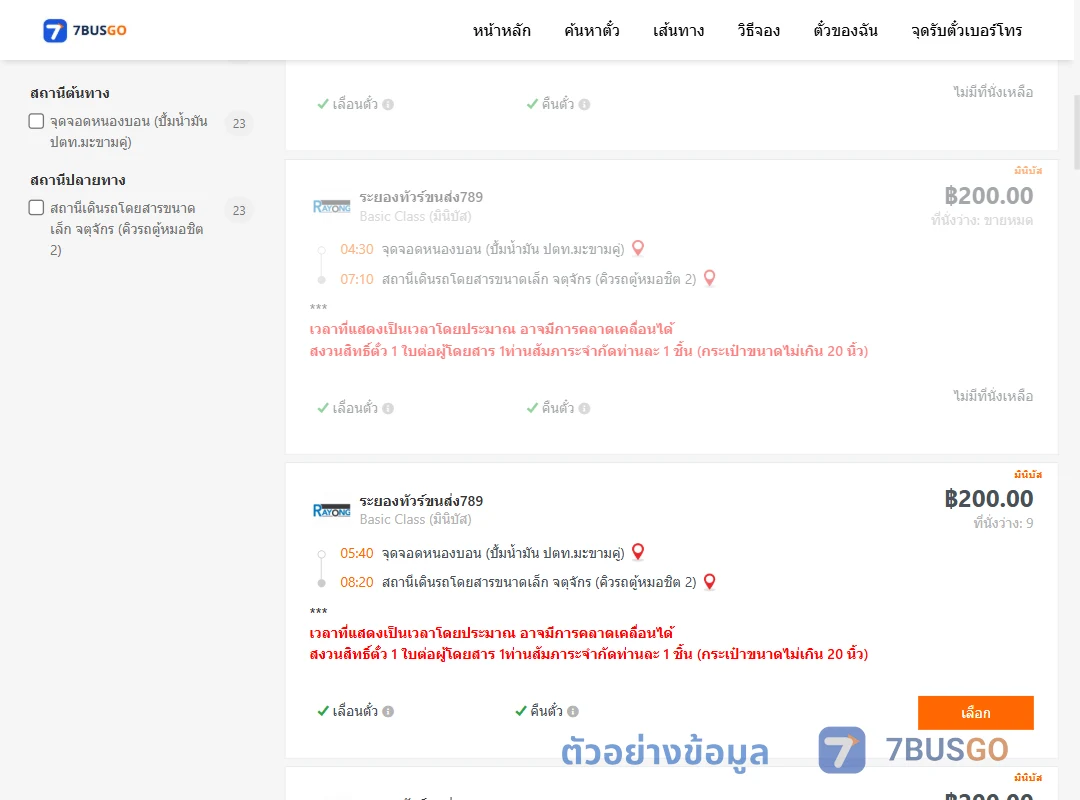The height and width of the screenshot is (800, 1080).
Task: Click ที่นั่งว่าง: ขายหมด sold out text
Action: coord(982,220)
